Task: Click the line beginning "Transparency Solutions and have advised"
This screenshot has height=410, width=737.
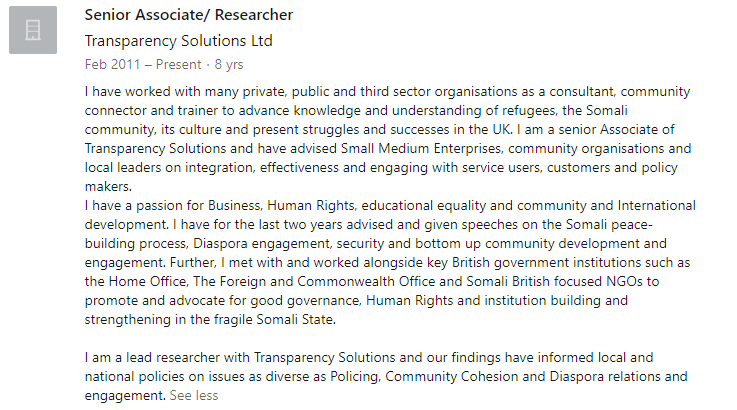Action: pos(388,149)
